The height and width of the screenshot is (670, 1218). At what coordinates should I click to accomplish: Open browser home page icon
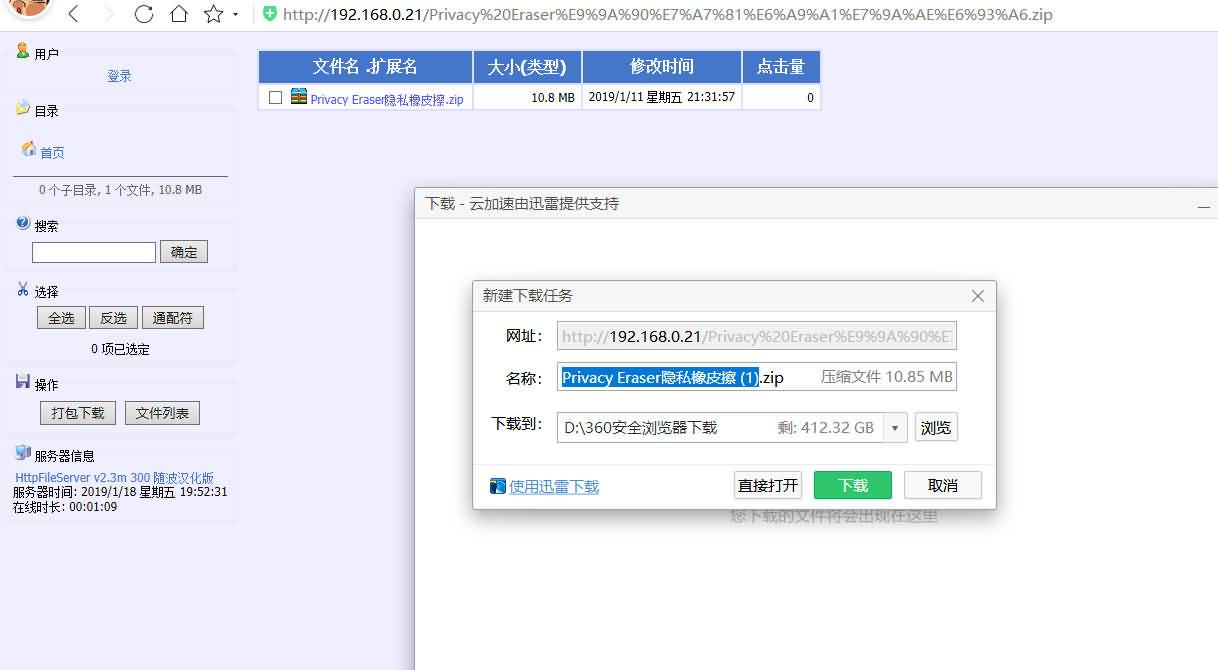tap(178, 14)
